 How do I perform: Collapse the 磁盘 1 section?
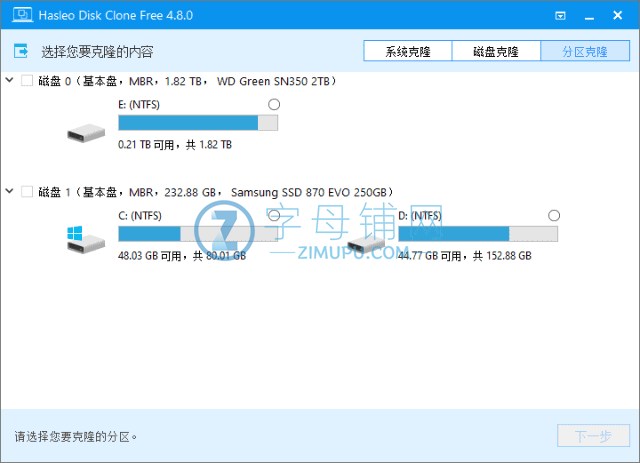pyautogui.click(x=9, y=191)
